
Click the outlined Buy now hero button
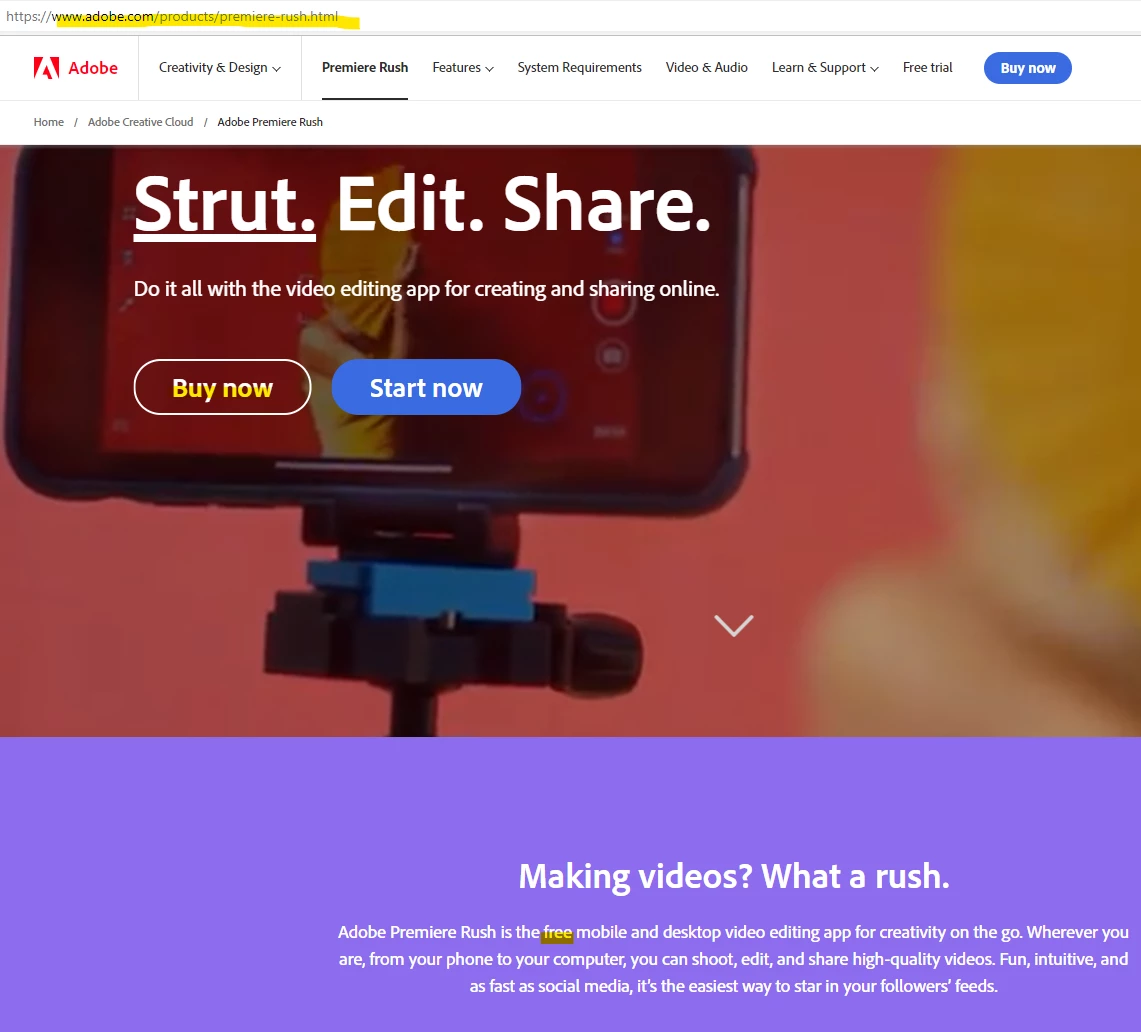[223, 387]
